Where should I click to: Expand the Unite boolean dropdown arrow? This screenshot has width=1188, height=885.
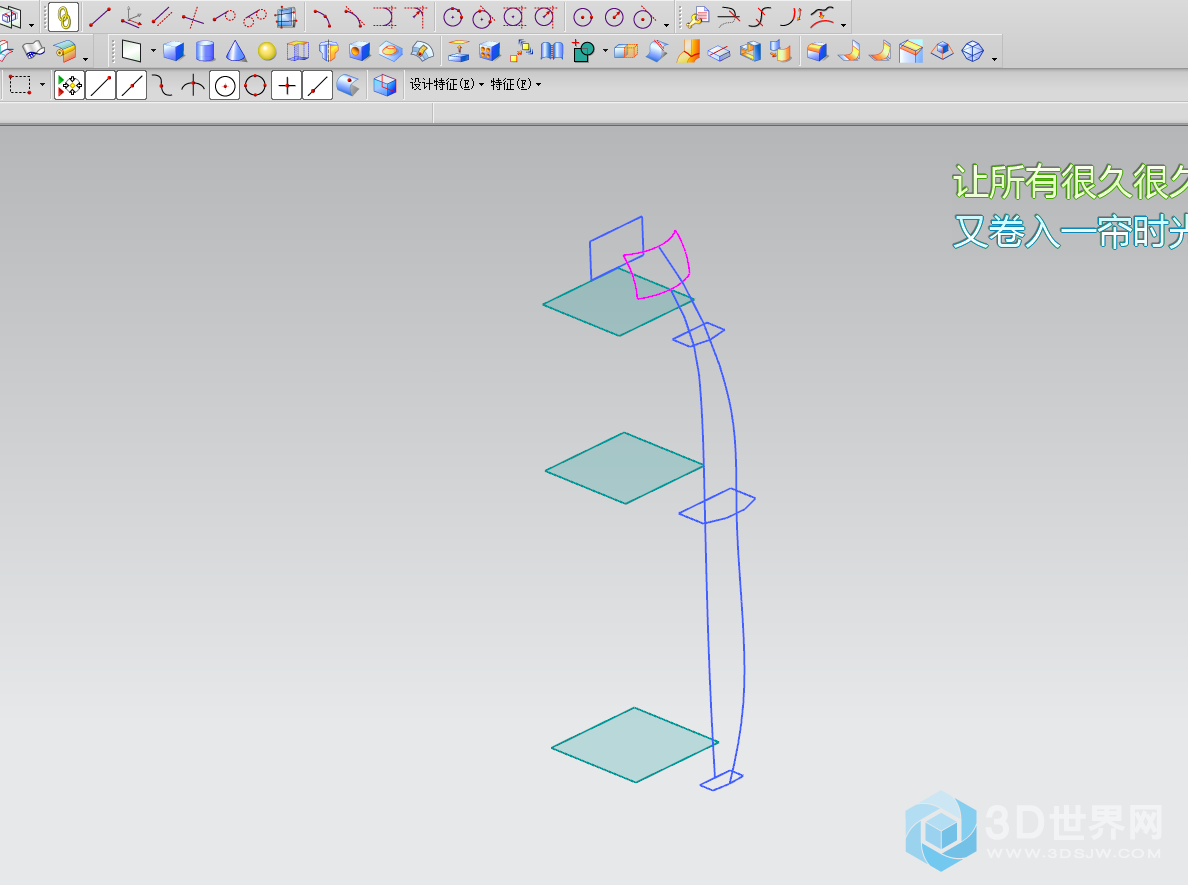click(605, 51)
